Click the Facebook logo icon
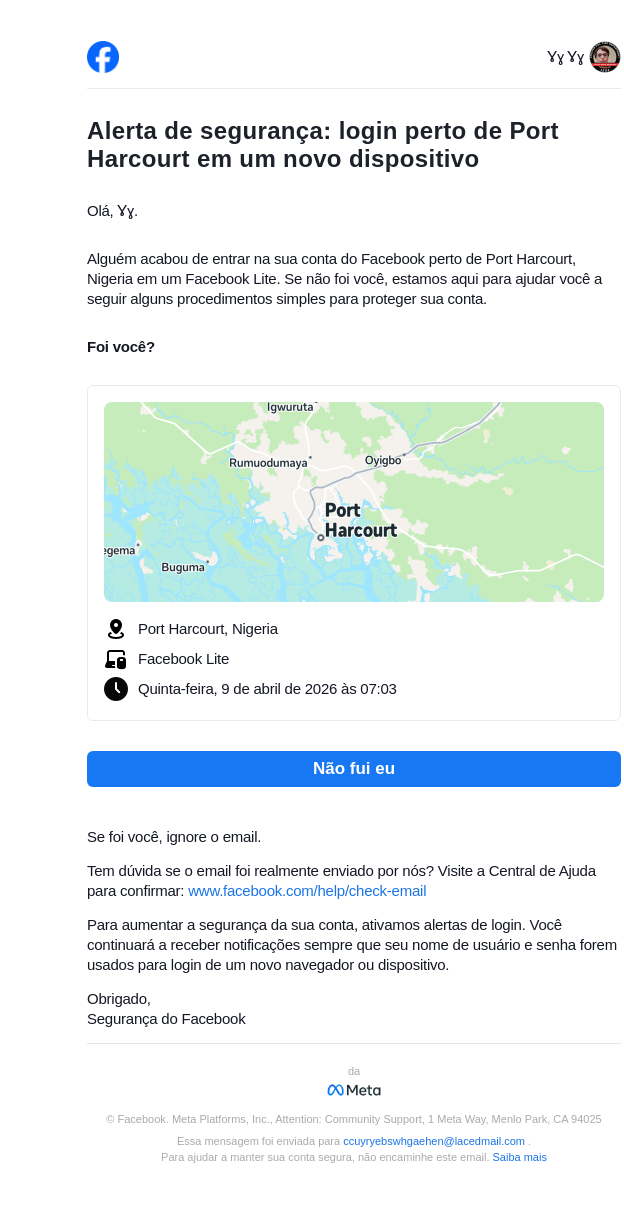This screenshot has width=624, height=1213. pyautogui.click(x=103, y=57)
